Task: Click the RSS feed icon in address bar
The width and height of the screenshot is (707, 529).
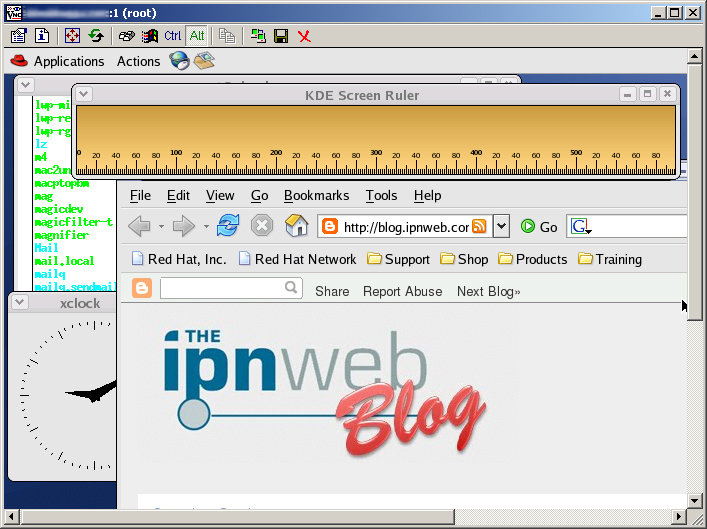Action: click(479, 227)
